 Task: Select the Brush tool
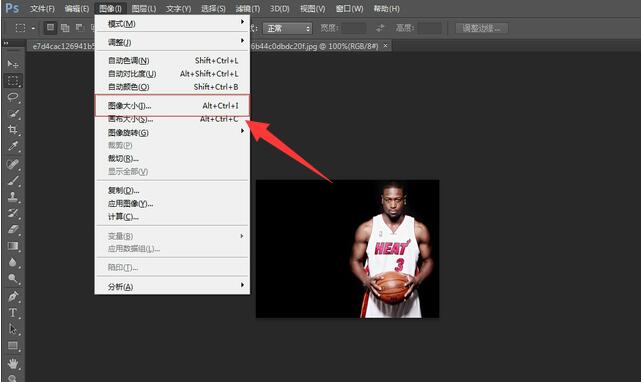point(13,180)
